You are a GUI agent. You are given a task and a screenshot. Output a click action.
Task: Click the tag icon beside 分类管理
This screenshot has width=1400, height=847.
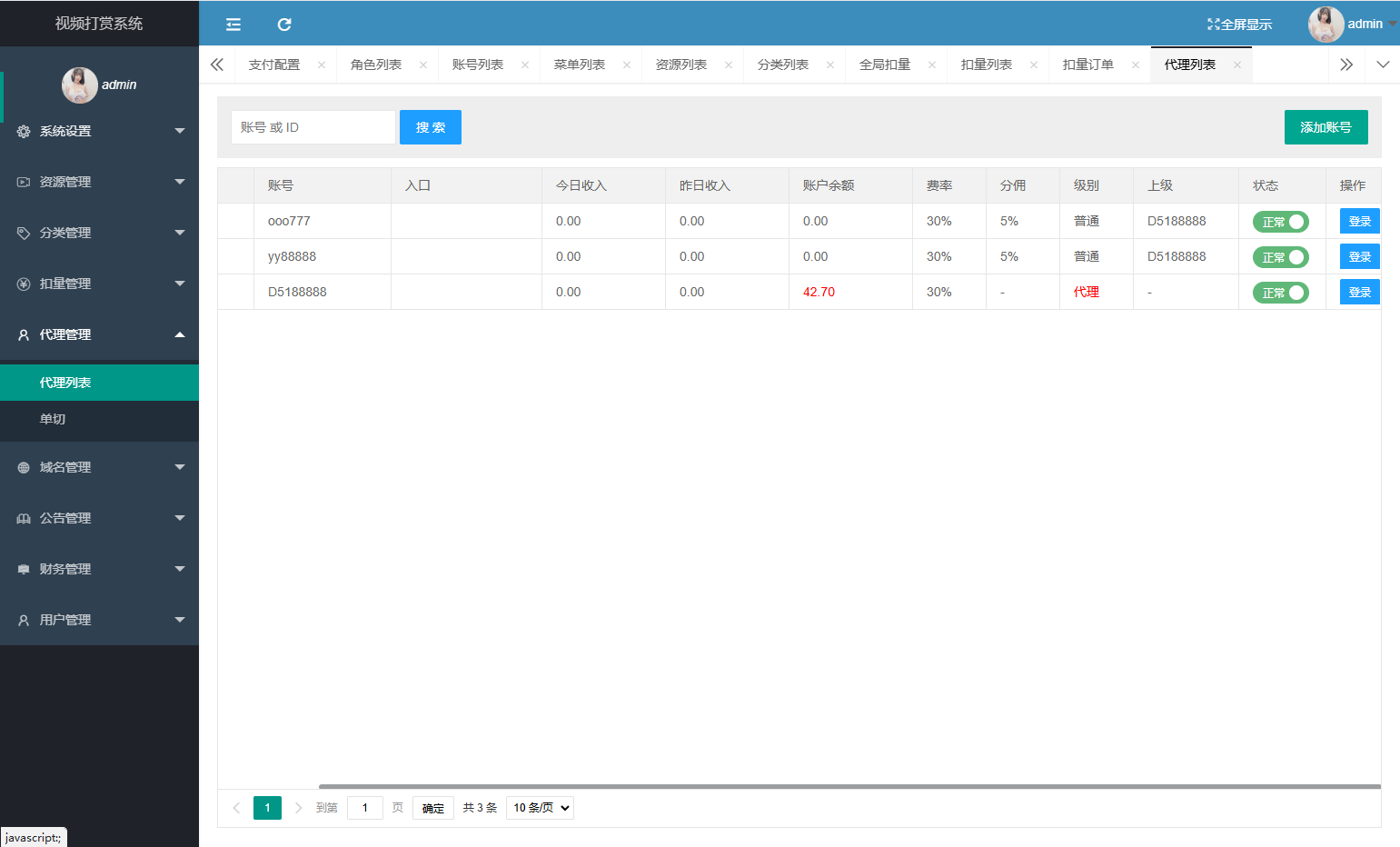point(24,234)
